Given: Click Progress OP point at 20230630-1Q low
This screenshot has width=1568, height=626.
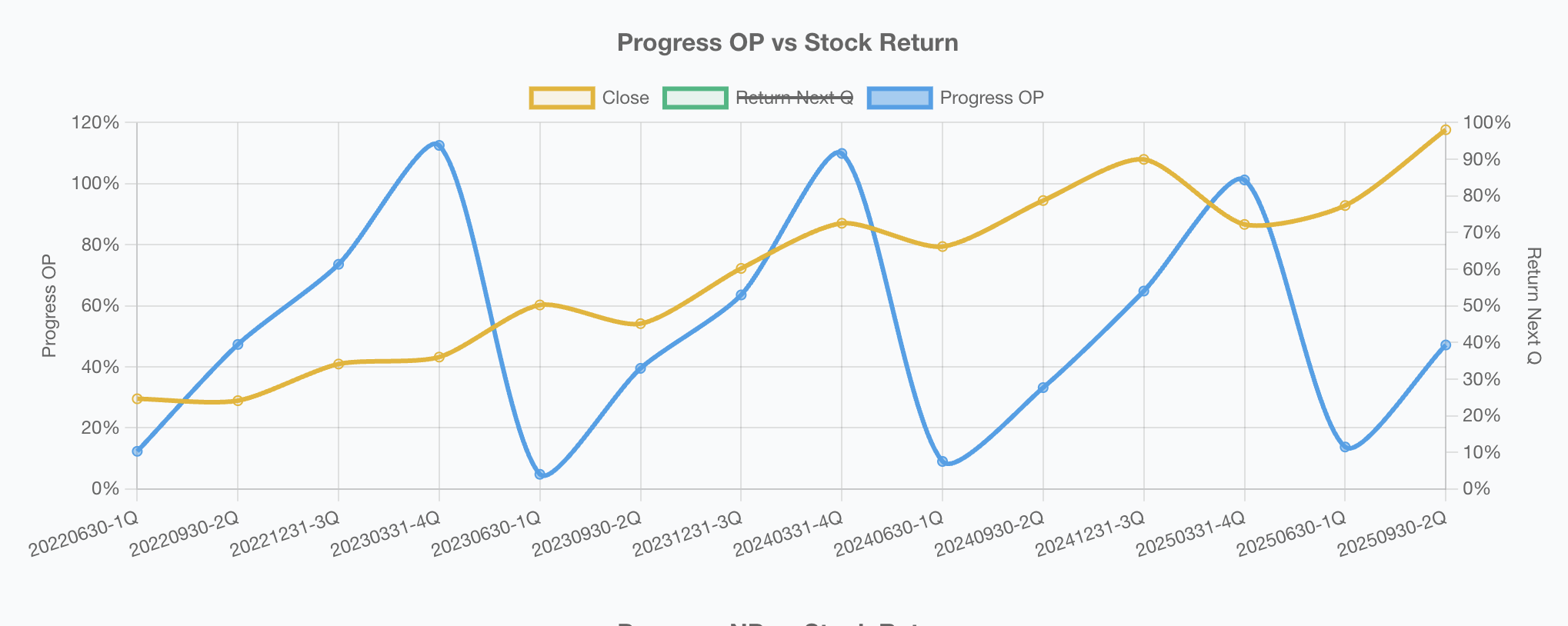Looking at the screenshot, I should point(540,474).
